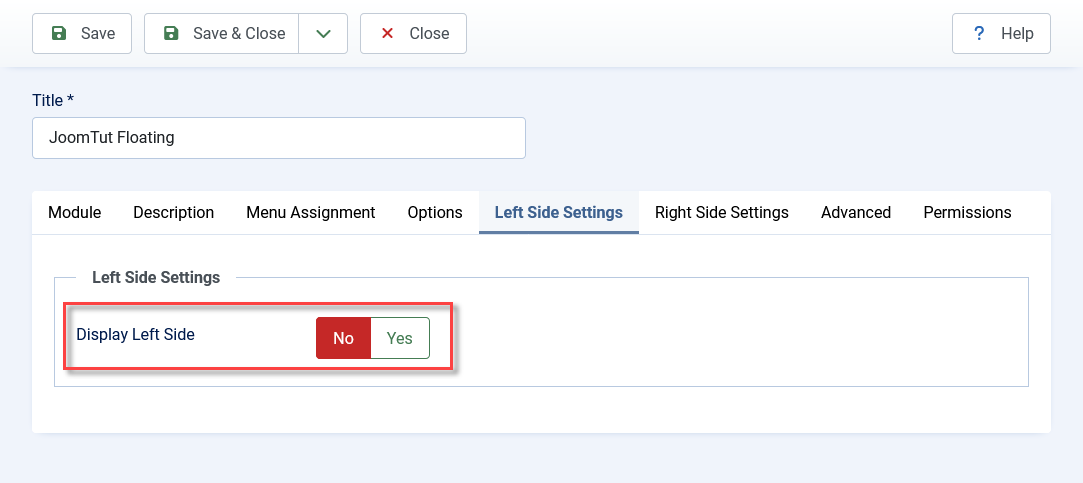This screenshot has height=483, width=1083.
Task: Click the Save & Close button text
Action: [239, 33]
